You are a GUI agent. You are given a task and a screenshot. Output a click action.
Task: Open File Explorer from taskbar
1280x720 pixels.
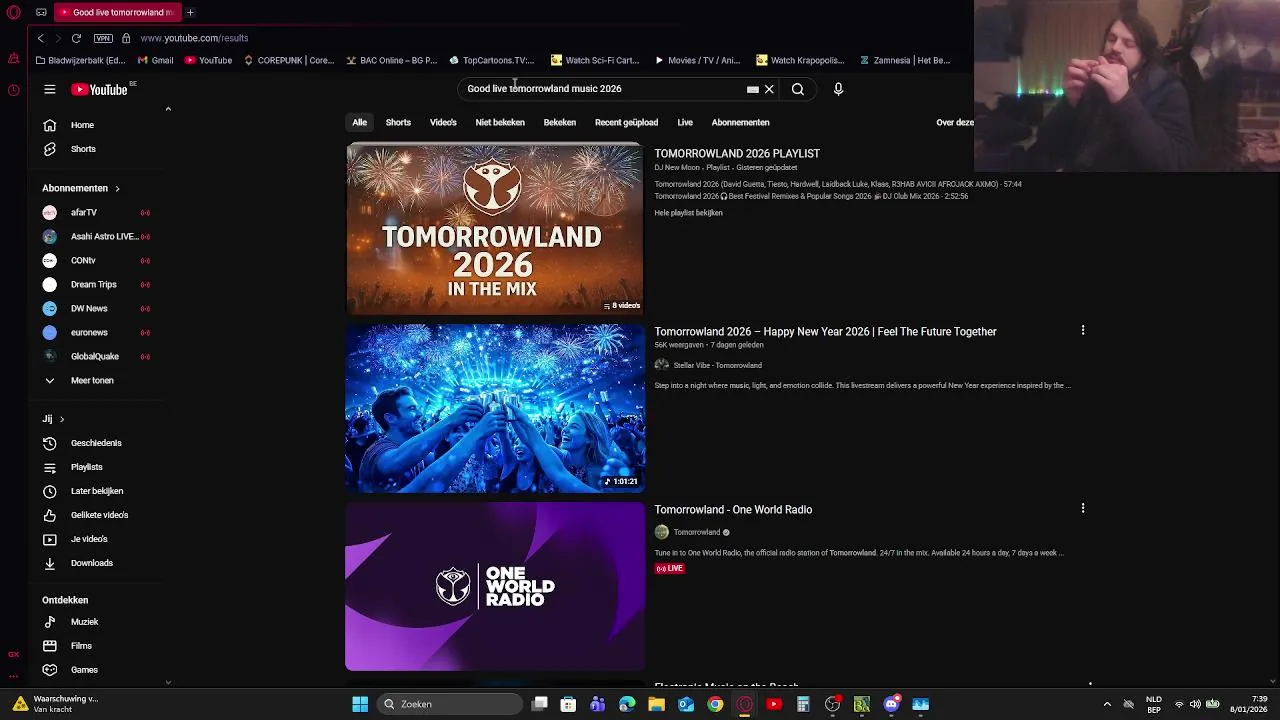click(x=656, y=704)
